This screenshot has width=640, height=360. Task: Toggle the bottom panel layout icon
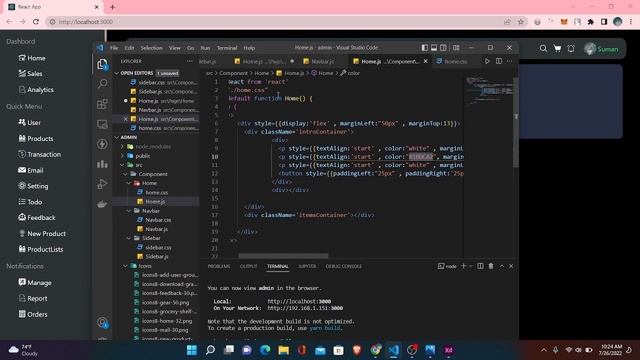point(434,48)
